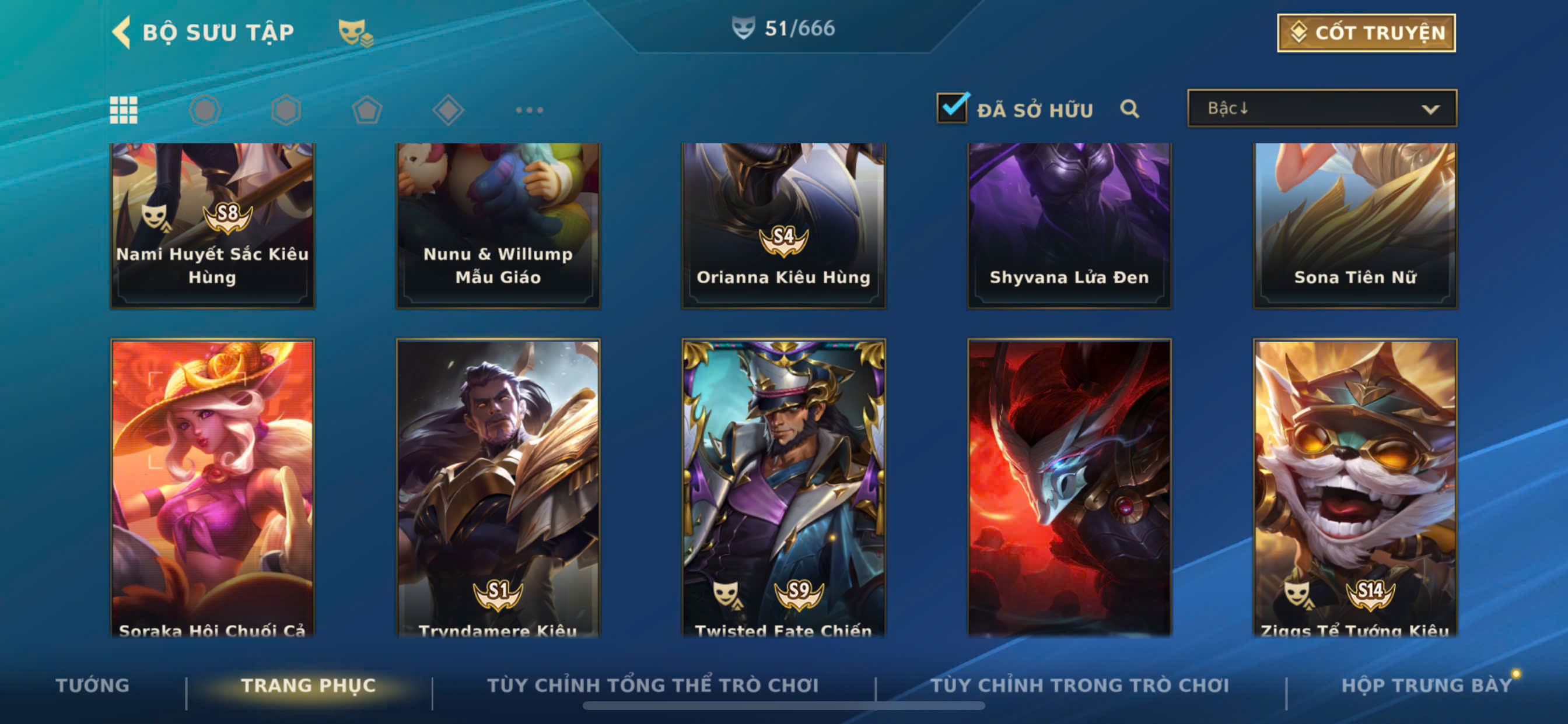This screenshot has height=724, width=1568.
Task: Filter skins by diamond rarity tier icon
Action: (x=448, y=110)
